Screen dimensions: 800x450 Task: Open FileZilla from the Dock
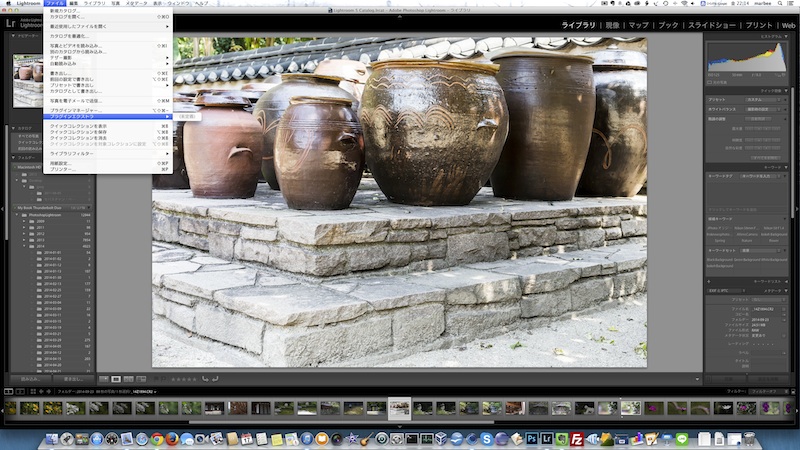(x=577, y=439)
